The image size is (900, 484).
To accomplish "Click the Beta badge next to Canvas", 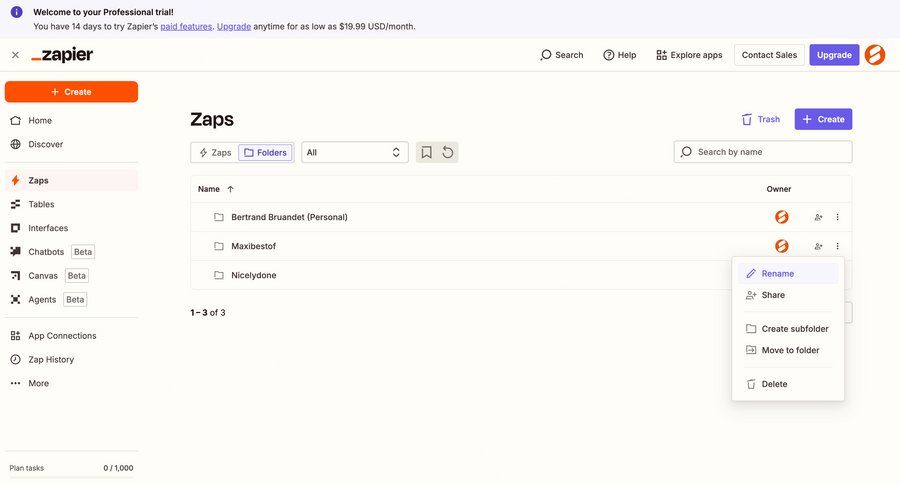I will point(77,276).
